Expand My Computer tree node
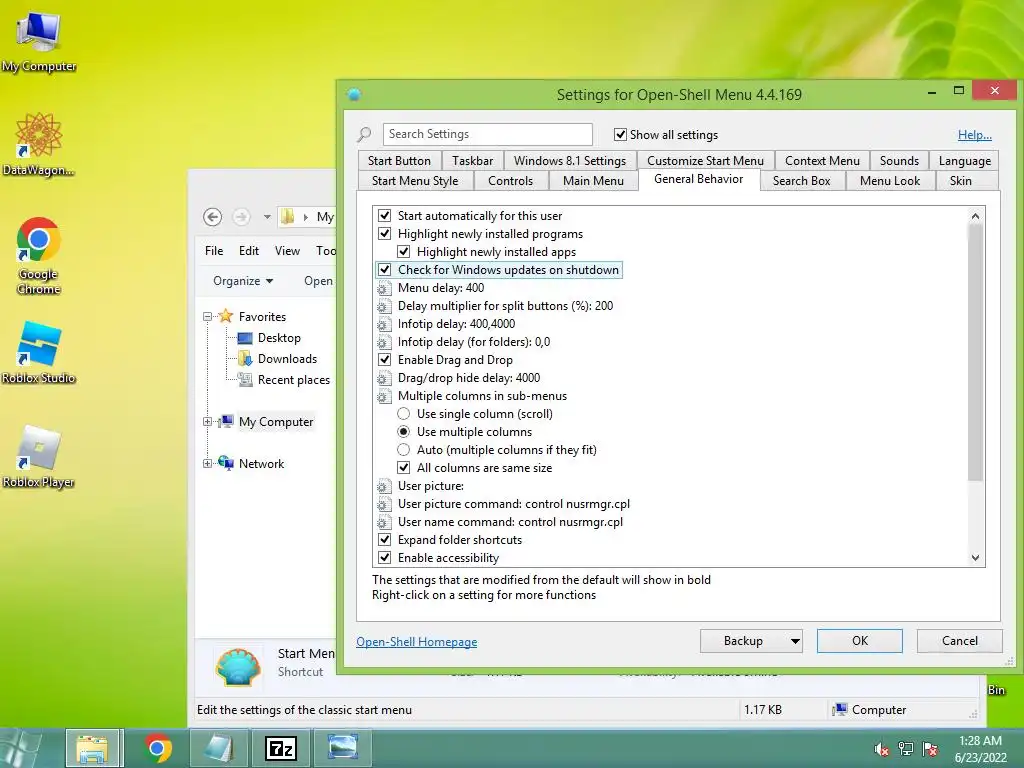The image size is (1024, 768). point(208,422)
